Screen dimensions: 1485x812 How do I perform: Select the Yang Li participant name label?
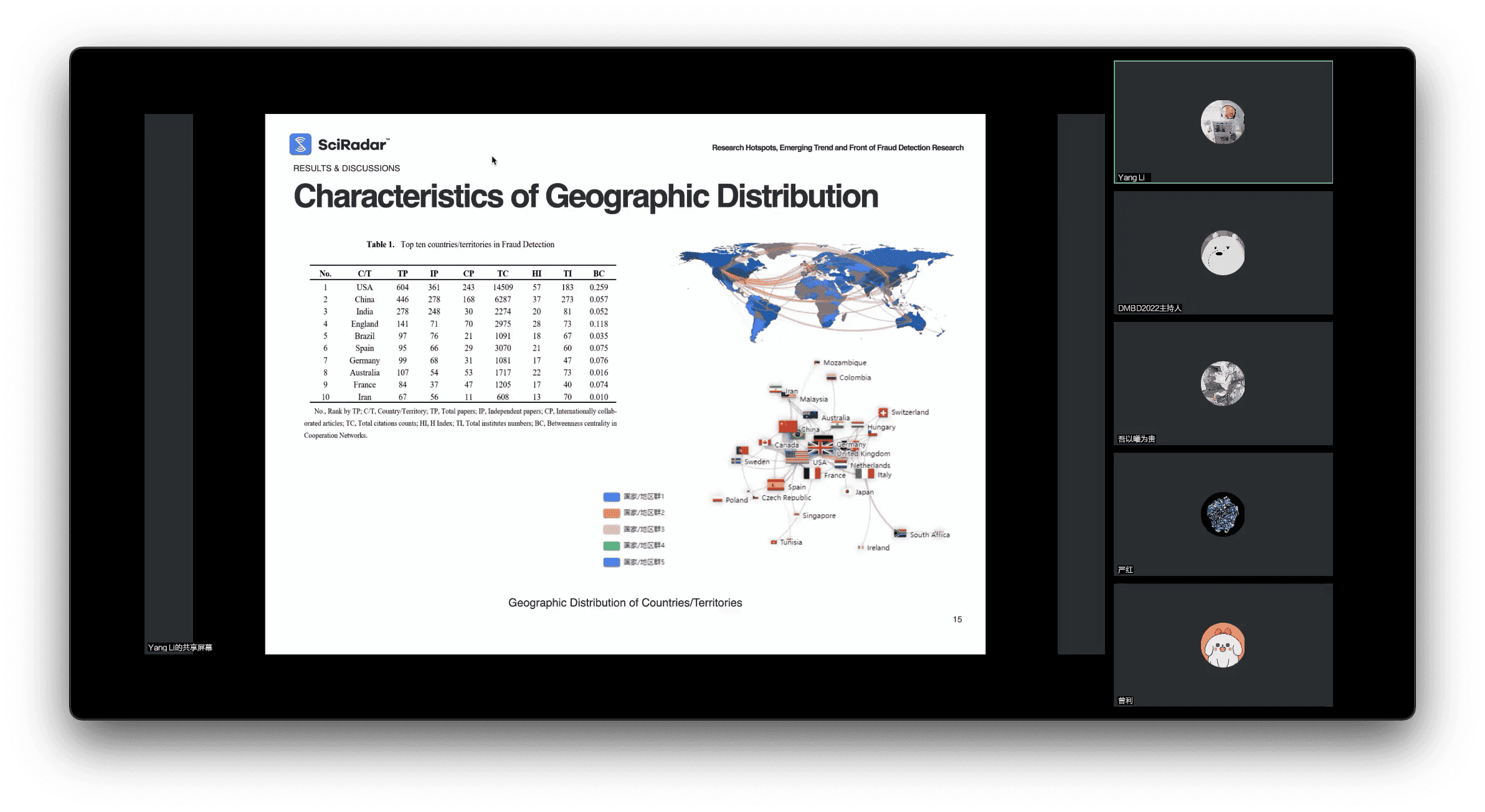pyautogui.click(x=1131, y=177)
